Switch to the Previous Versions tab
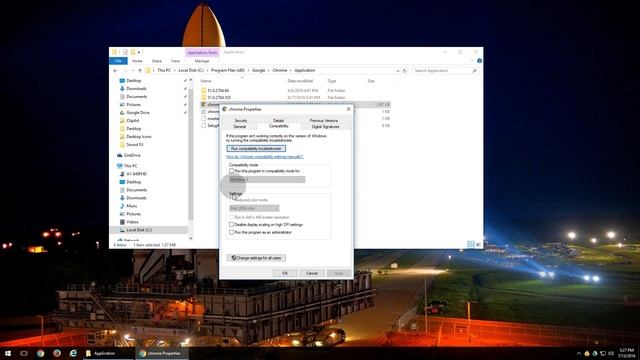The image size is (640, 360). tap(324, 121)
